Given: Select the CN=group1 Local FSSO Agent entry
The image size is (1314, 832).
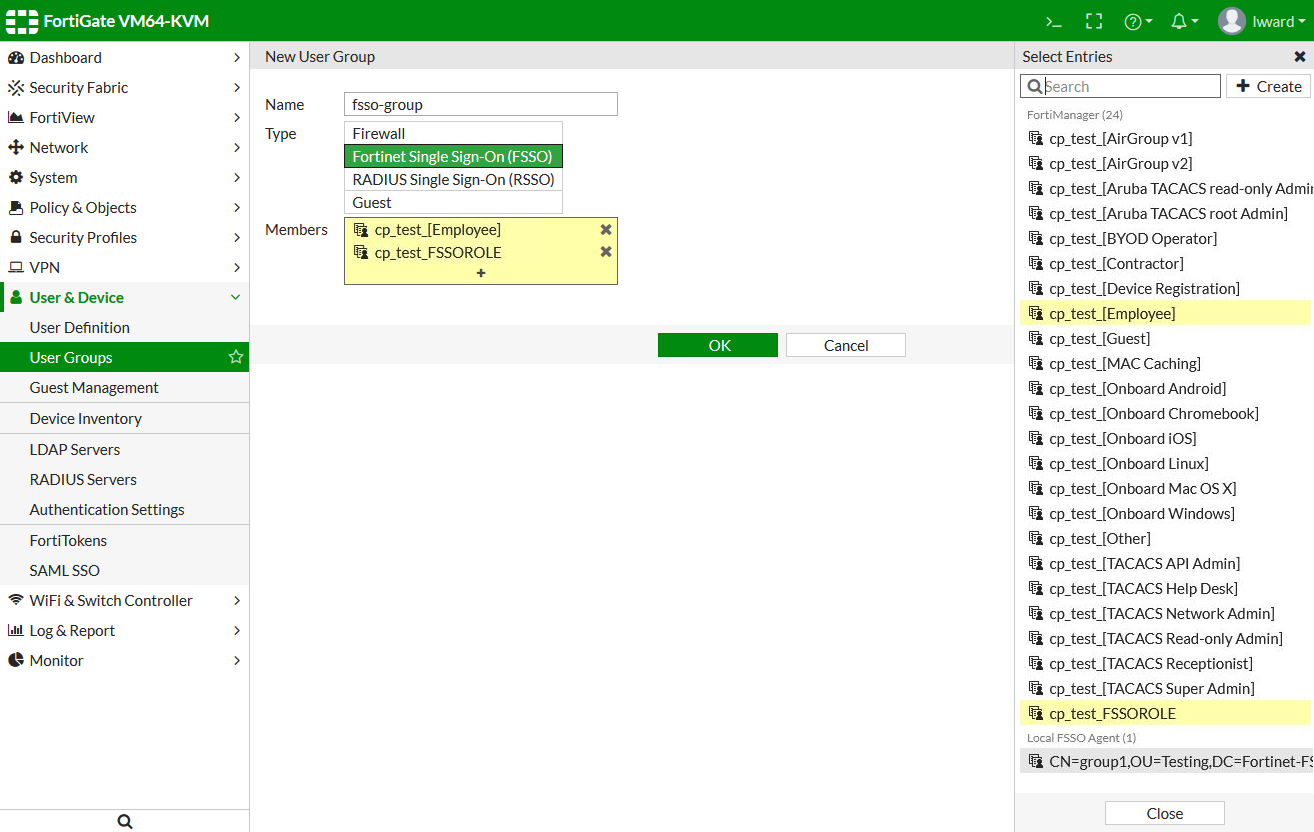Looking at the screenshot, I should pos(1165,761).
